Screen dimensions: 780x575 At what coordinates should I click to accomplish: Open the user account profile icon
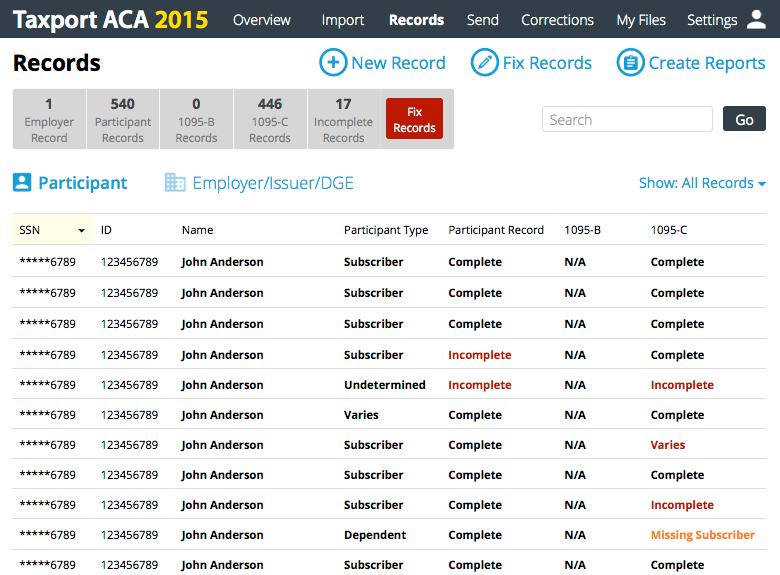pos(756,19)
